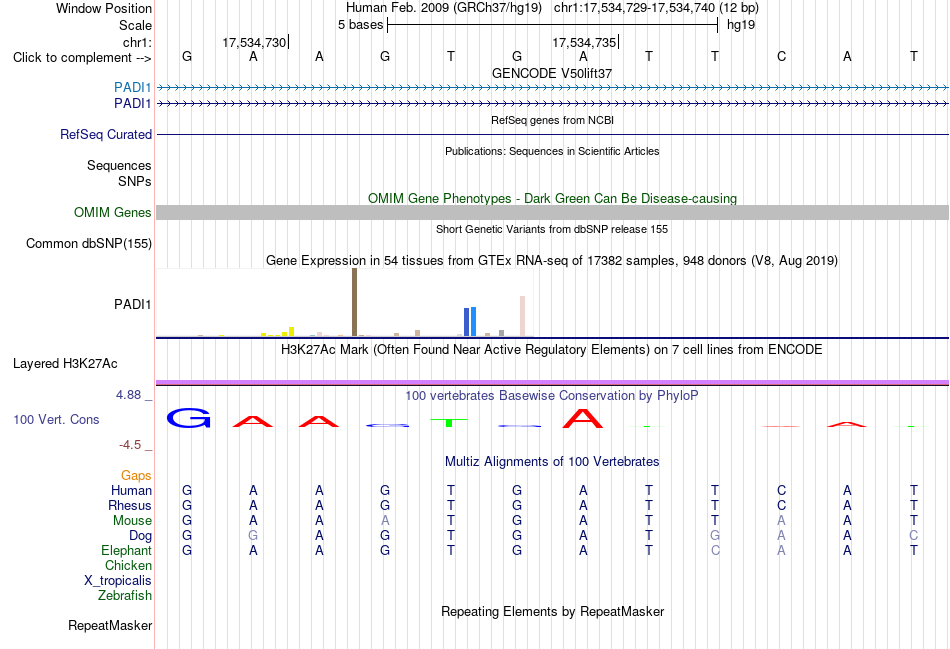Open Common dbSNP(155) track label

(x=89, y=244)
